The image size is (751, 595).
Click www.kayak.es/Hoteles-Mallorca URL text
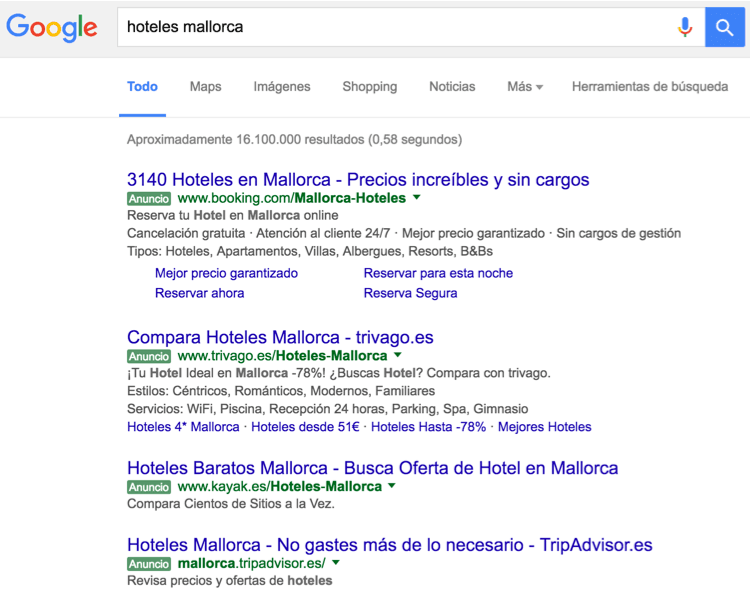tap(279, 487)
